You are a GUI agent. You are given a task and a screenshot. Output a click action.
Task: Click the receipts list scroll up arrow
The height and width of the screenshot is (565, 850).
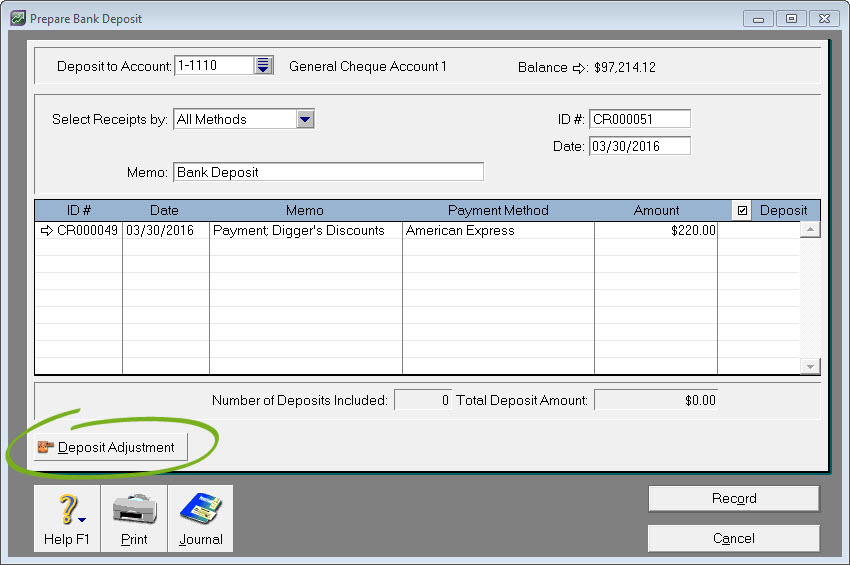[810, 230]
